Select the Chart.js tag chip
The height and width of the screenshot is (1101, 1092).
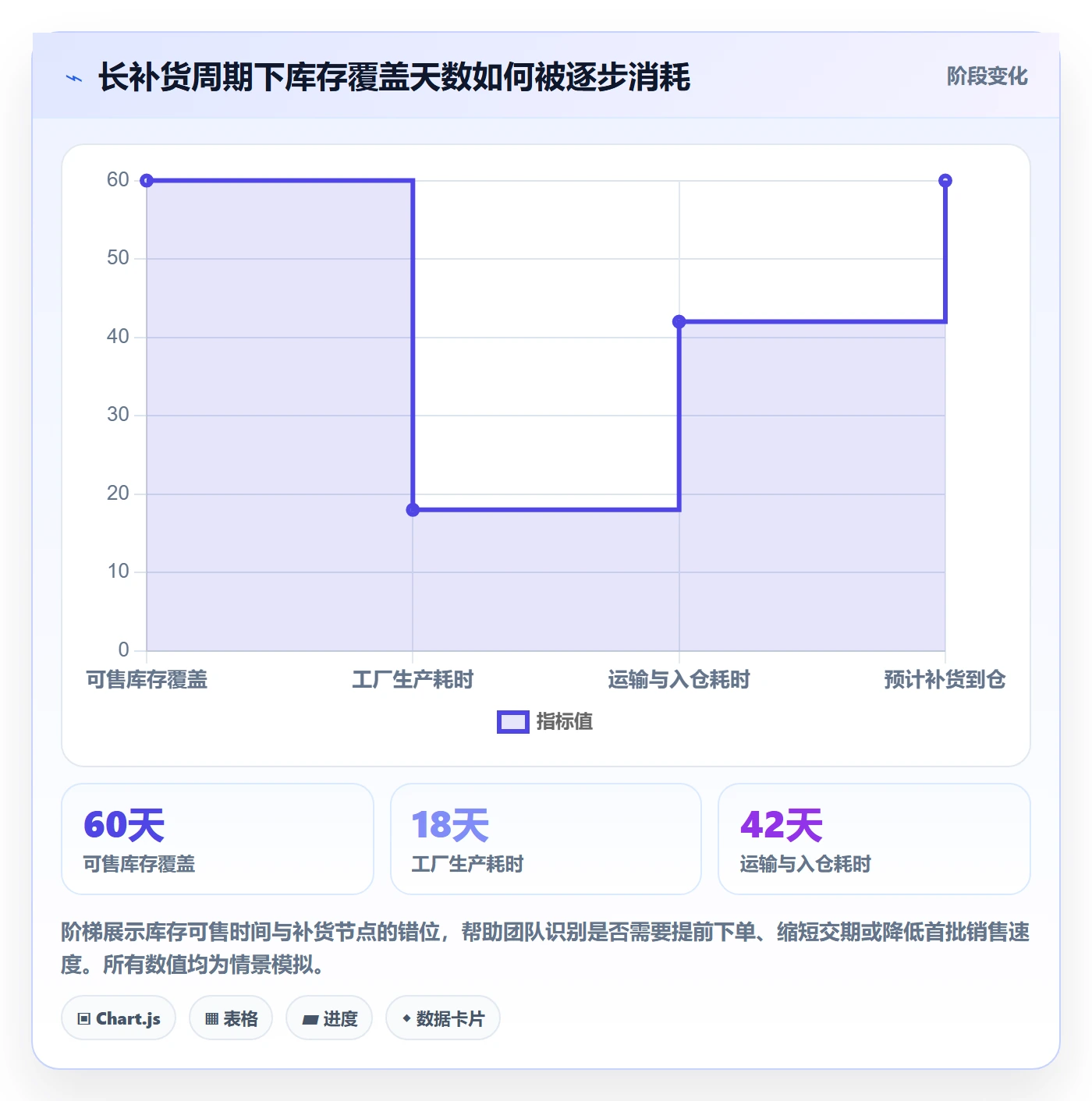[119, 1018]
